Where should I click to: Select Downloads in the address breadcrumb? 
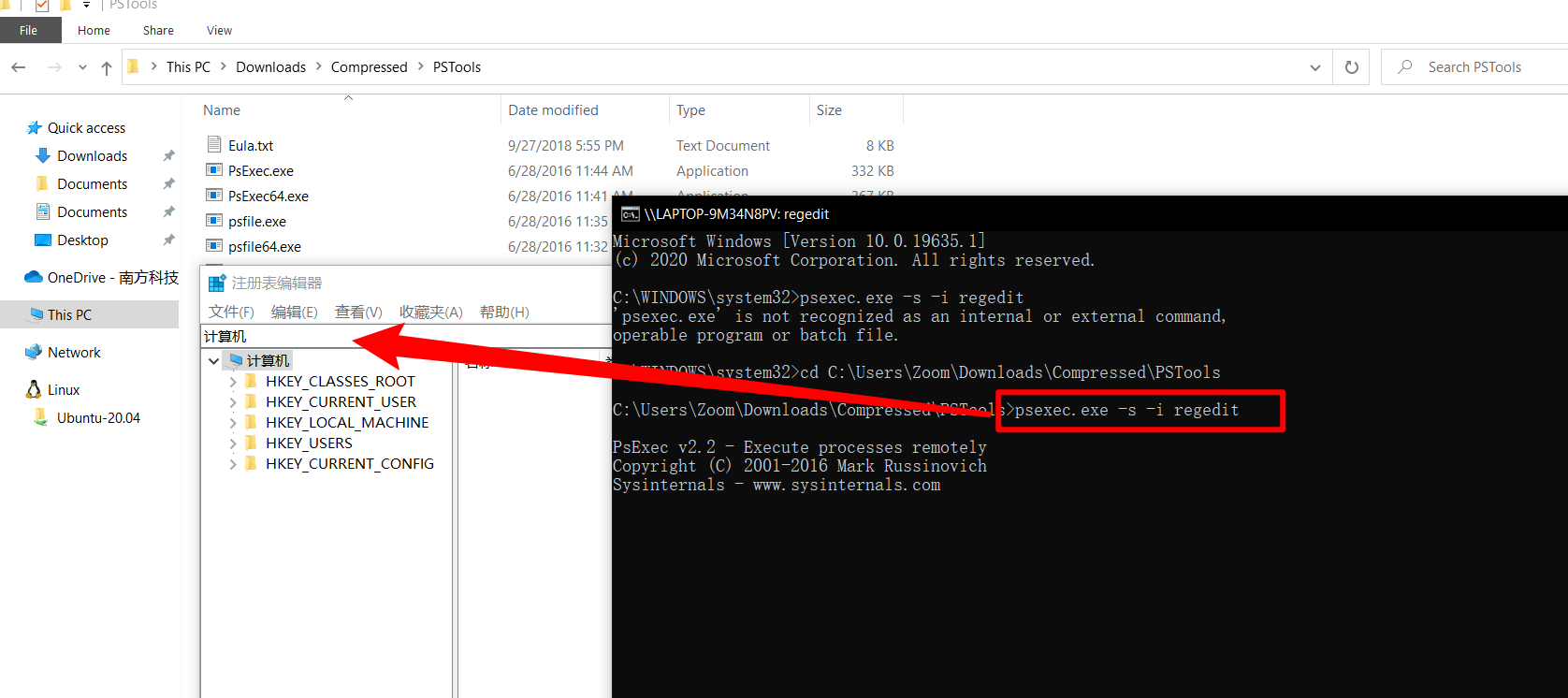point(270,67)
